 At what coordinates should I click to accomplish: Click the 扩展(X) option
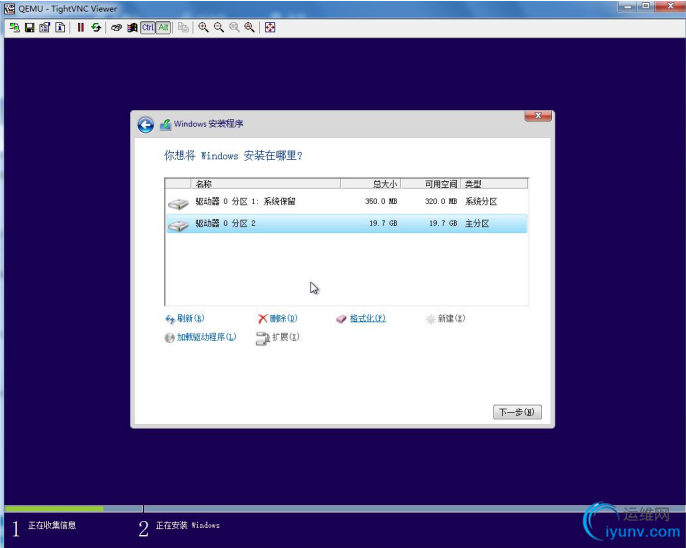[286, 337]
